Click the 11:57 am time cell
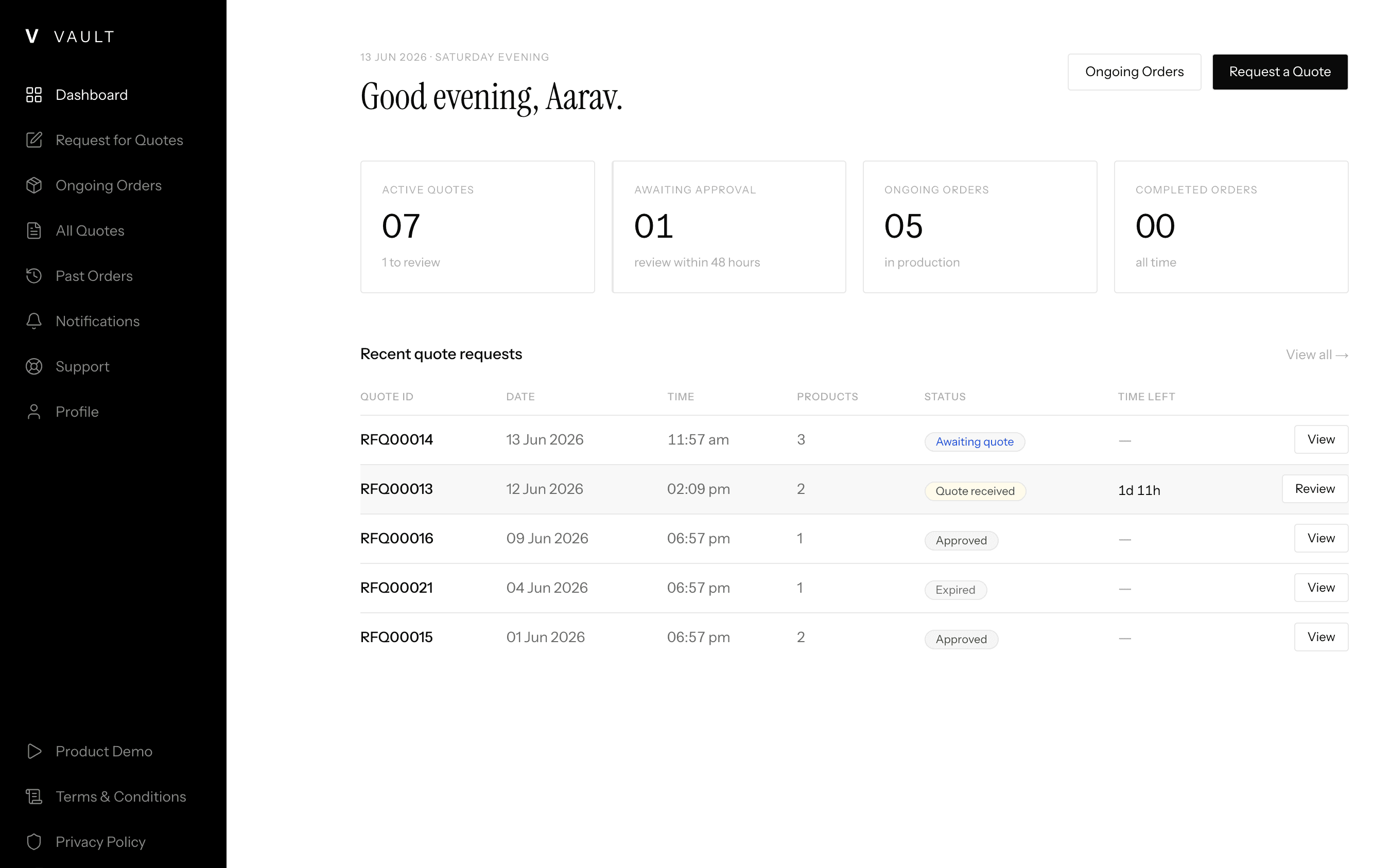Viewport: 1390px width, 868px height. [x=698, y=440]
